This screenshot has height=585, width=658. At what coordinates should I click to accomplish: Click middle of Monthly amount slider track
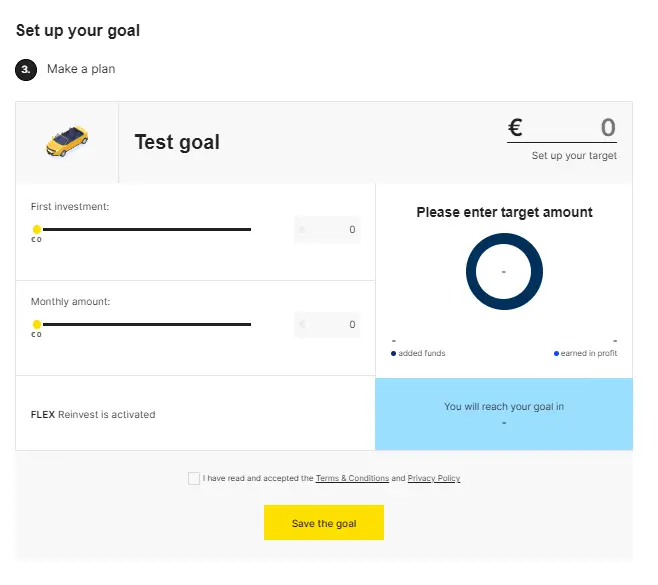[x=146, y=324]
